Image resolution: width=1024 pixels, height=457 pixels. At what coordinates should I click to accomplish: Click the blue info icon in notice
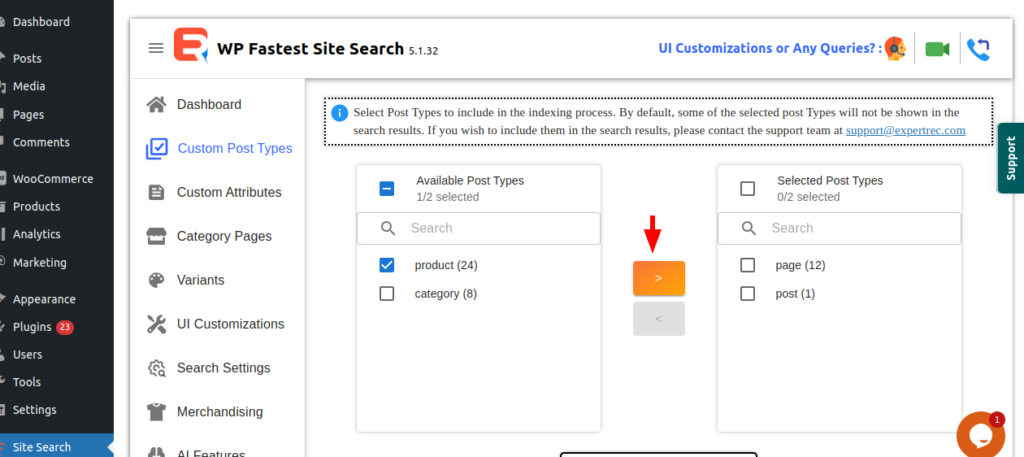(x=340, y=113)
